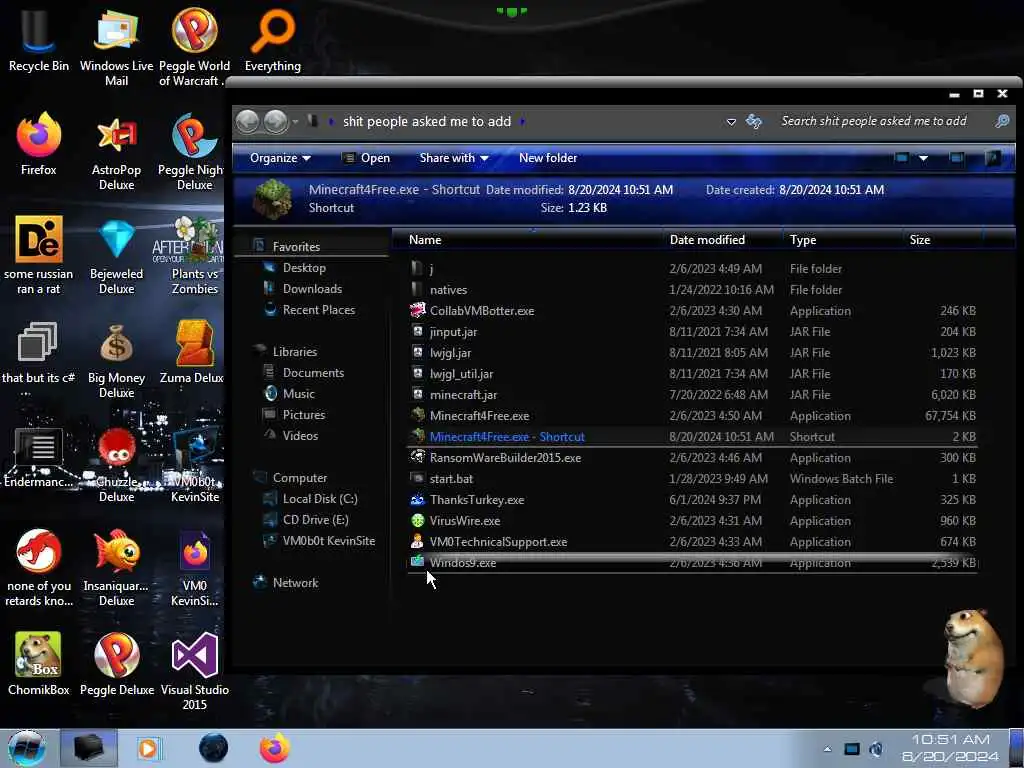Click the refresh icon beside address bar

pos(754,121)
